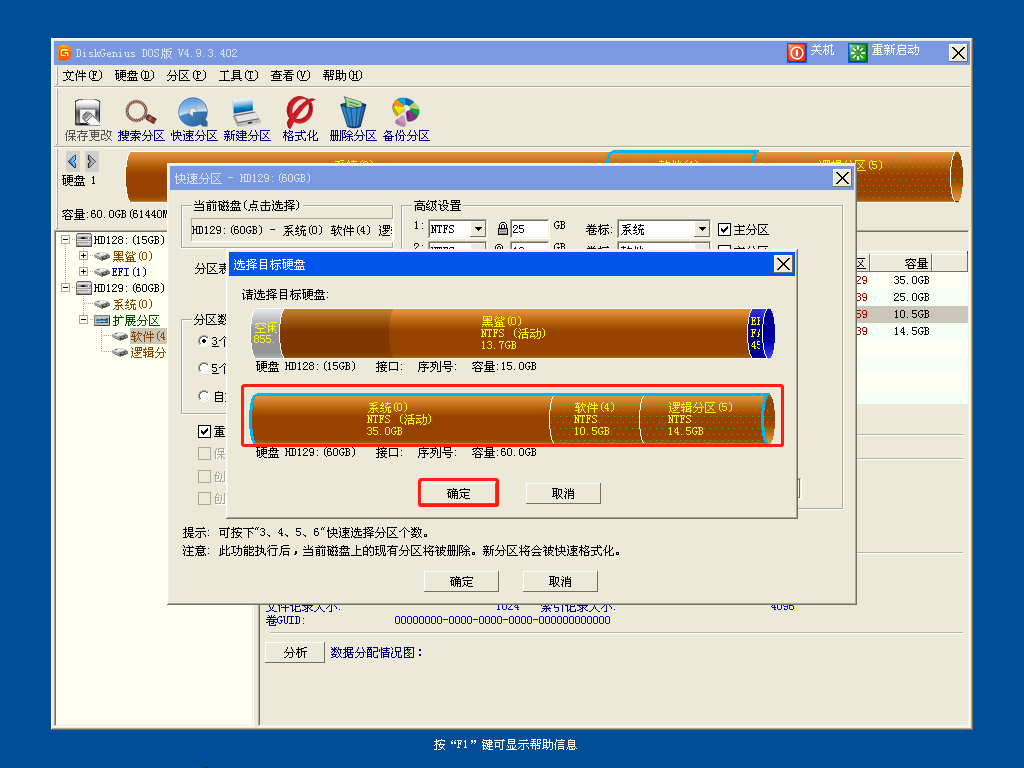Expand the 黑鲨(0) tree node
Image resolution: width=1024 pixels, height=768 pixels.
(x=84, y=256)
